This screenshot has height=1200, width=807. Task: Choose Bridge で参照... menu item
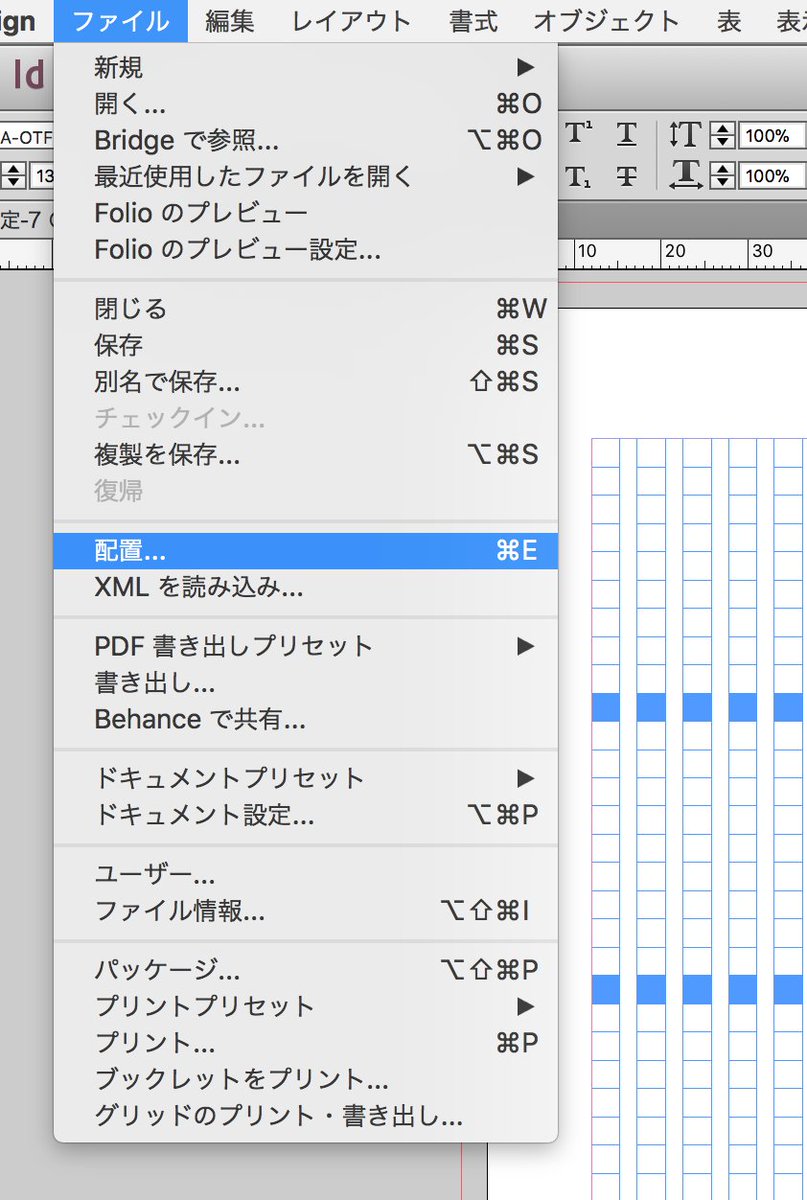pos(306,140)
